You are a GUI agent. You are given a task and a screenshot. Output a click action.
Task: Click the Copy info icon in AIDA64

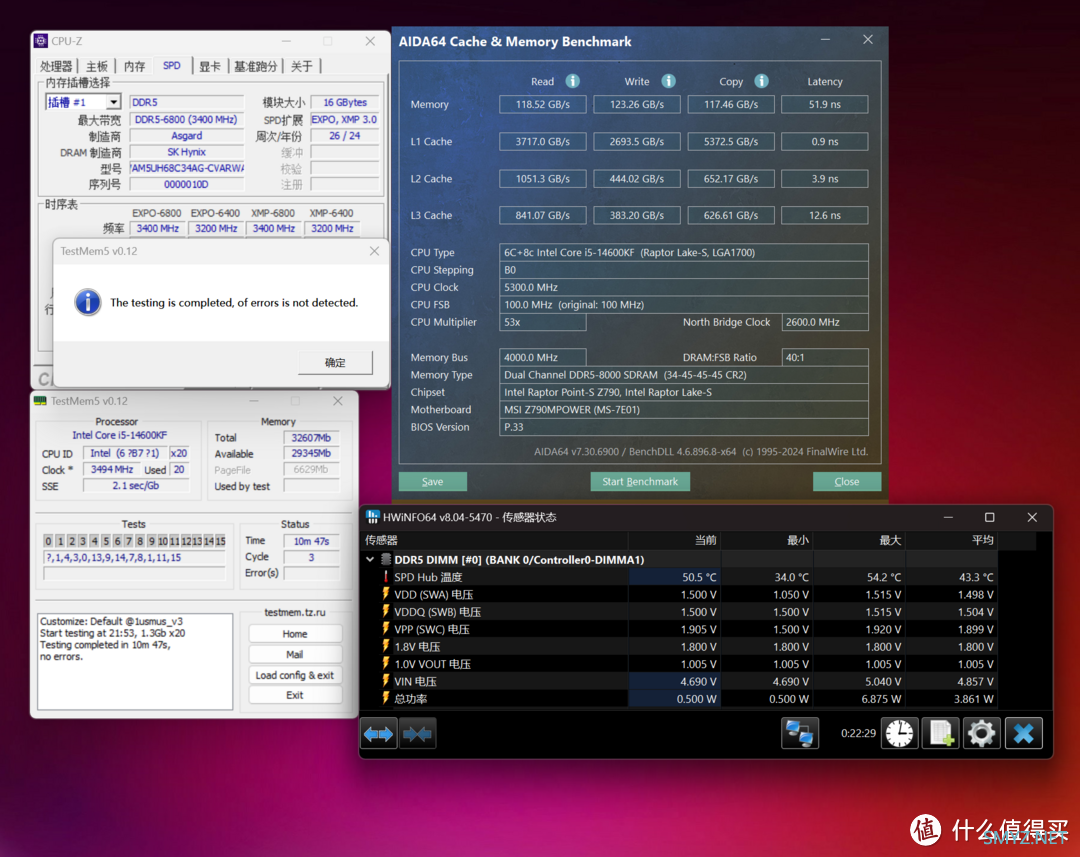pyautogui.click(x=761, y=81)
